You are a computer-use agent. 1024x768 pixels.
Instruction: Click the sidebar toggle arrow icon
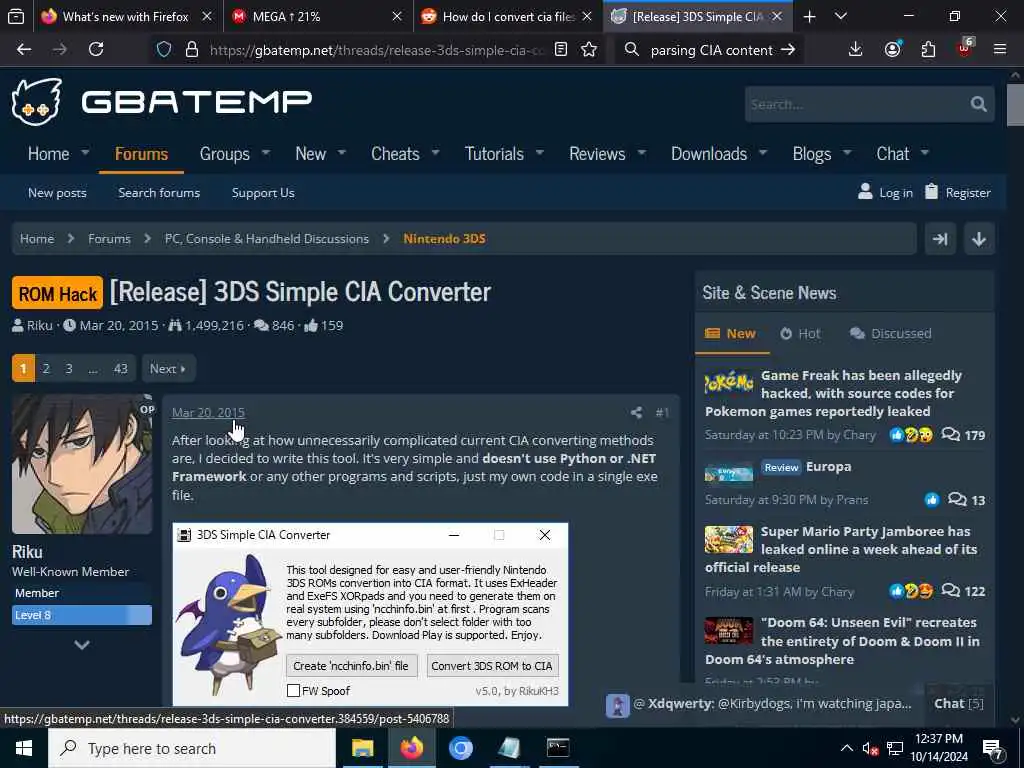[940, 239]
